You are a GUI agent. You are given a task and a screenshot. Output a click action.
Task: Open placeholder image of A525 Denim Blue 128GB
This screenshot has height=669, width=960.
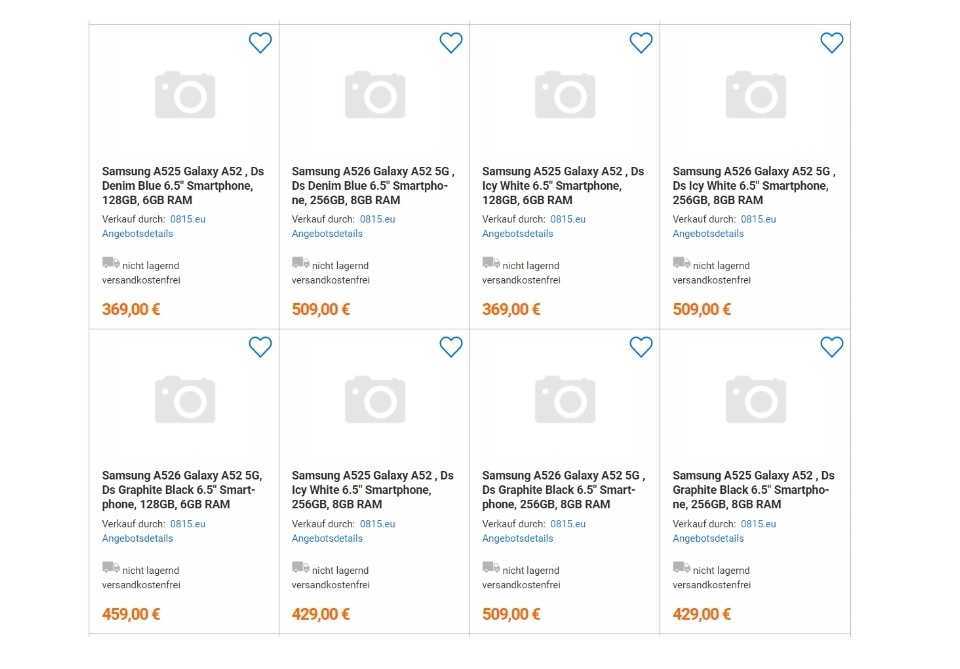[185, 95]
